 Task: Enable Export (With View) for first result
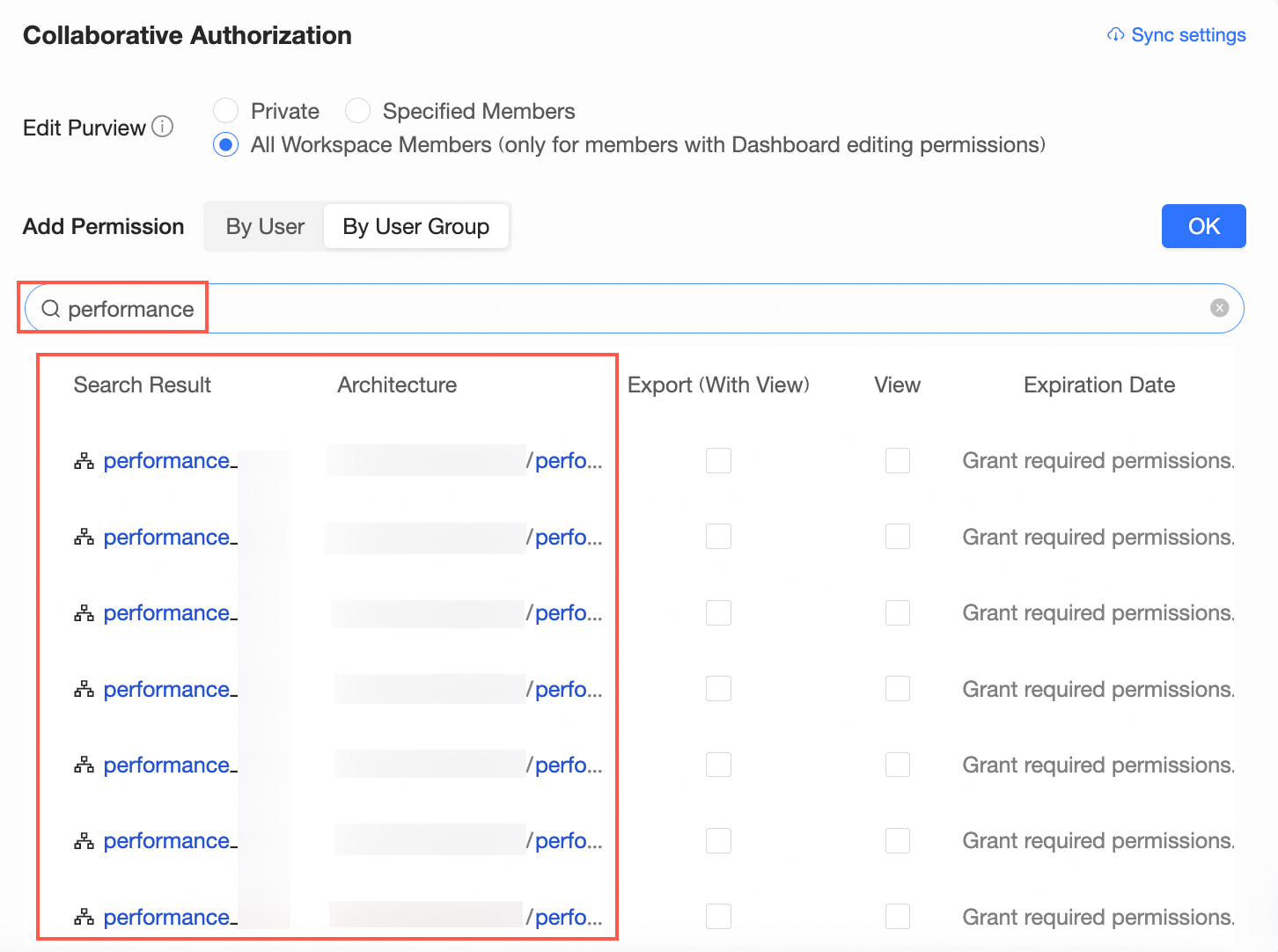point(718,460)
